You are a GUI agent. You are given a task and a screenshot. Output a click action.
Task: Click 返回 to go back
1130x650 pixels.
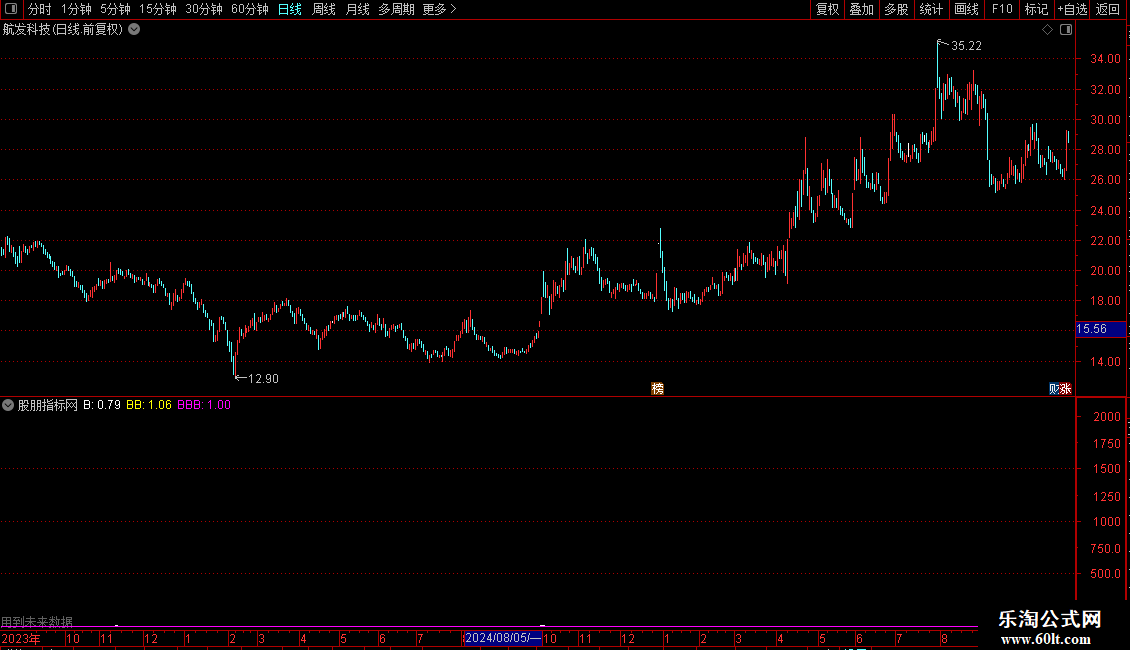(1108, 9)
